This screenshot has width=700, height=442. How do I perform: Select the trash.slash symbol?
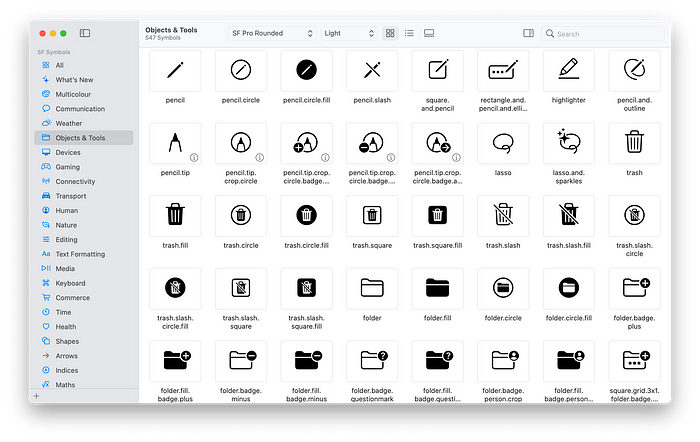[x=503, y=216]
